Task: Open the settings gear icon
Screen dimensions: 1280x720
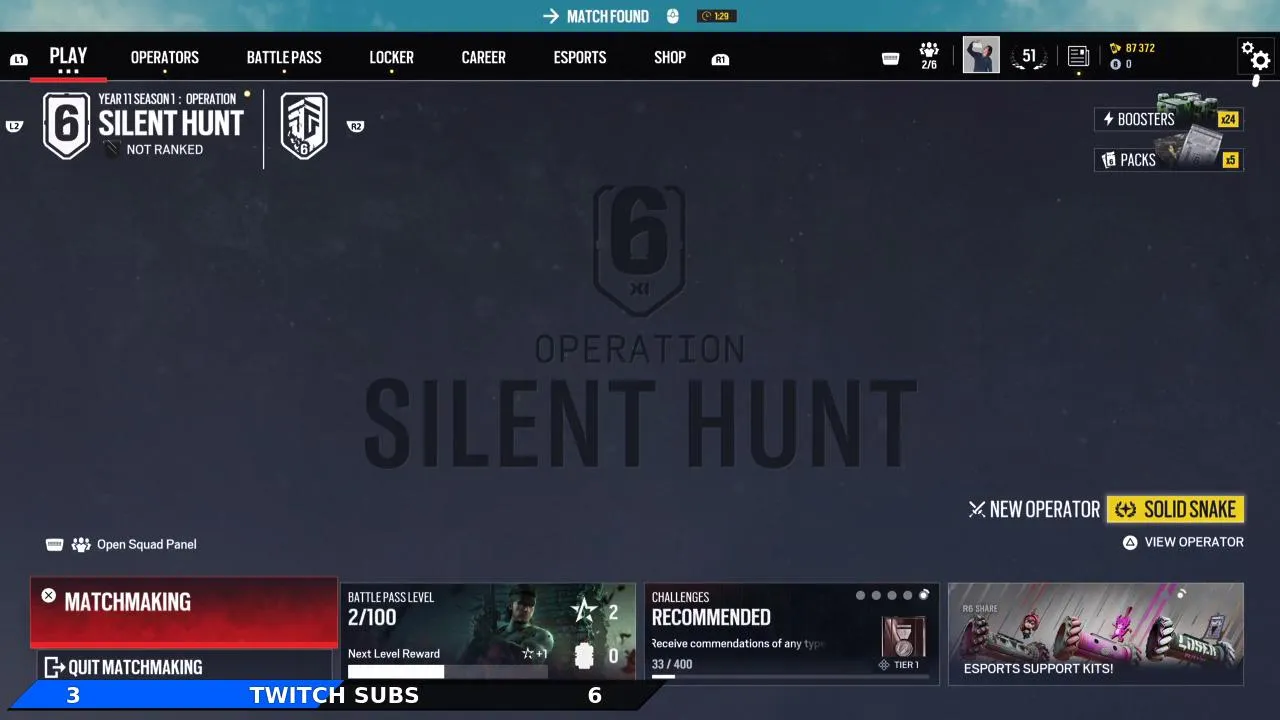Action: click(x=1255, y=57)
